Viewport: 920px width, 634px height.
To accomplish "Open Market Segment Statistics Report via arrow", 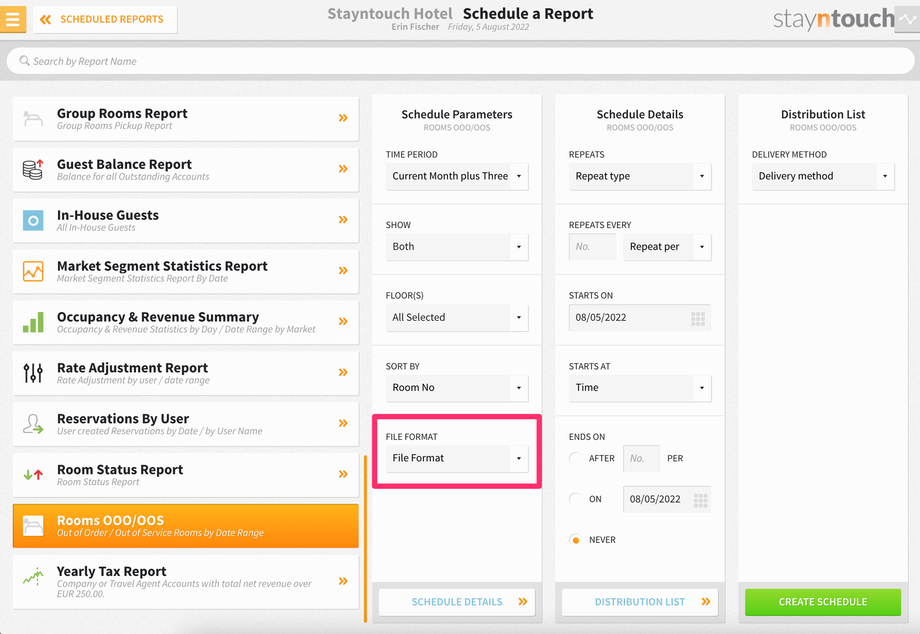I will click(x=343, y=270).
